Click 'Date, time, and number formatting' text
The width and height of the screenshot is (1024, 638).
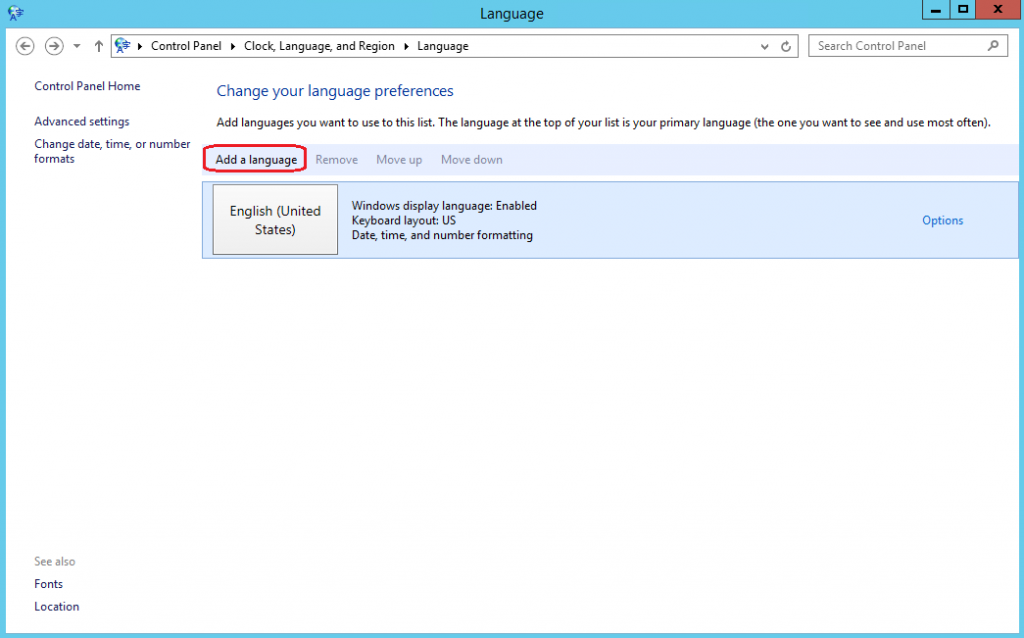point(442,235)
